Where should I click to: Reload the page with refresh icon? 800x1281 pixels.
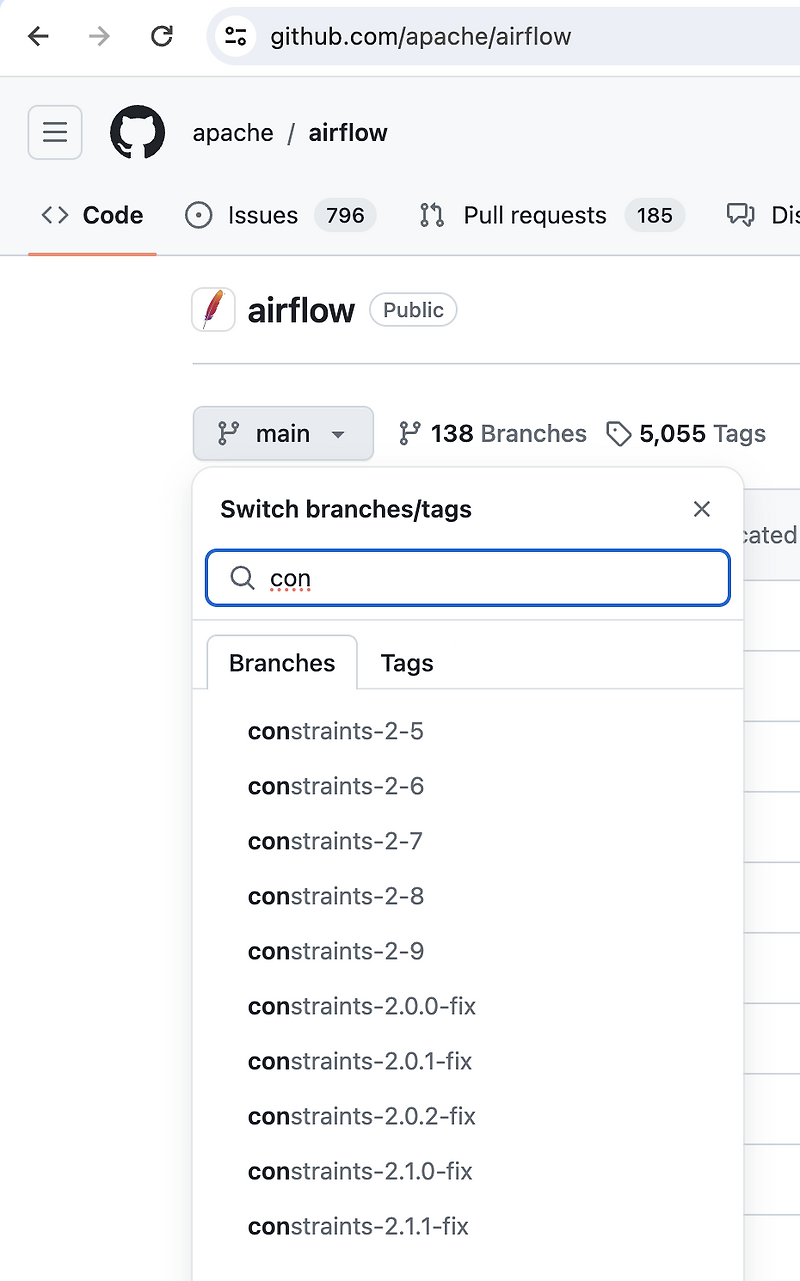(161, 37)
